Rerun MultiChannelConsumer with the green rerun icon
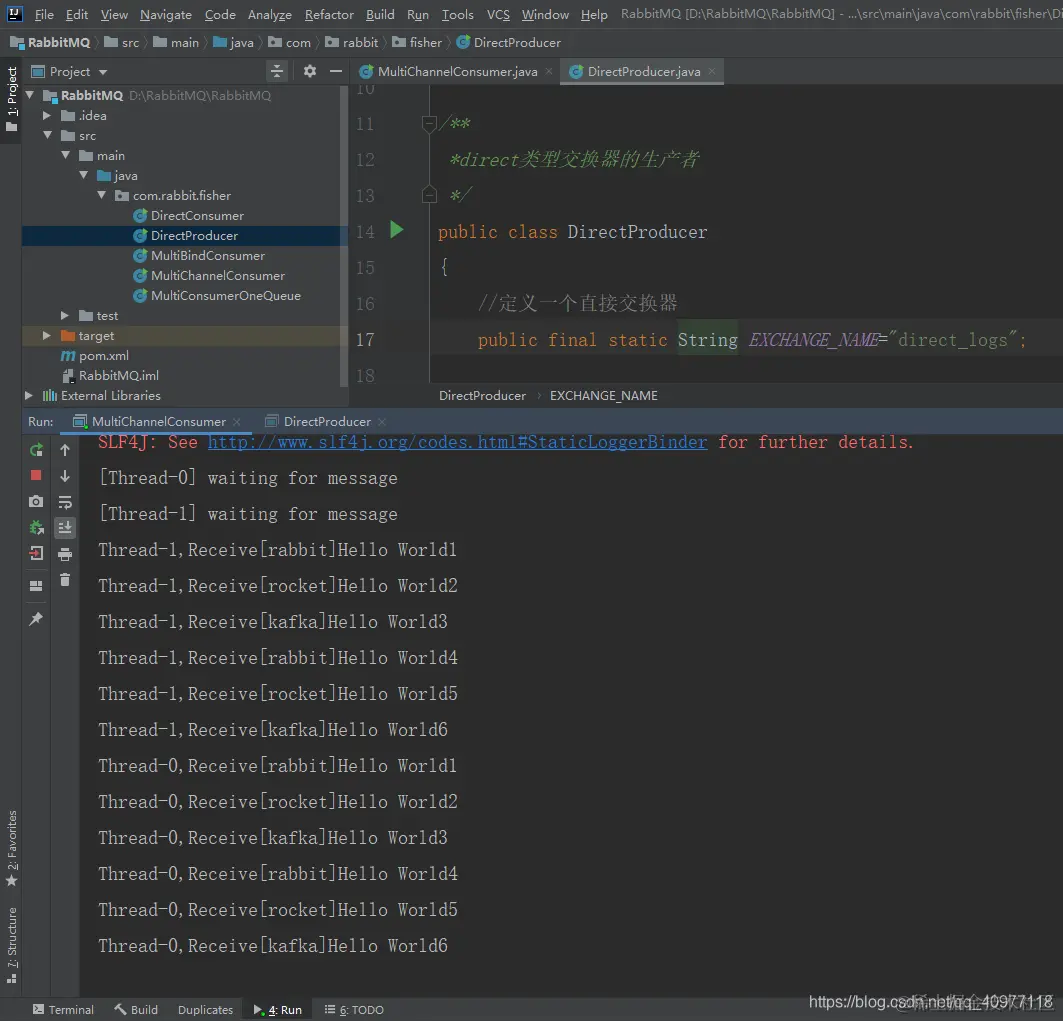The height and width of the screenshot is (1021, 1063). pos(37,450)
